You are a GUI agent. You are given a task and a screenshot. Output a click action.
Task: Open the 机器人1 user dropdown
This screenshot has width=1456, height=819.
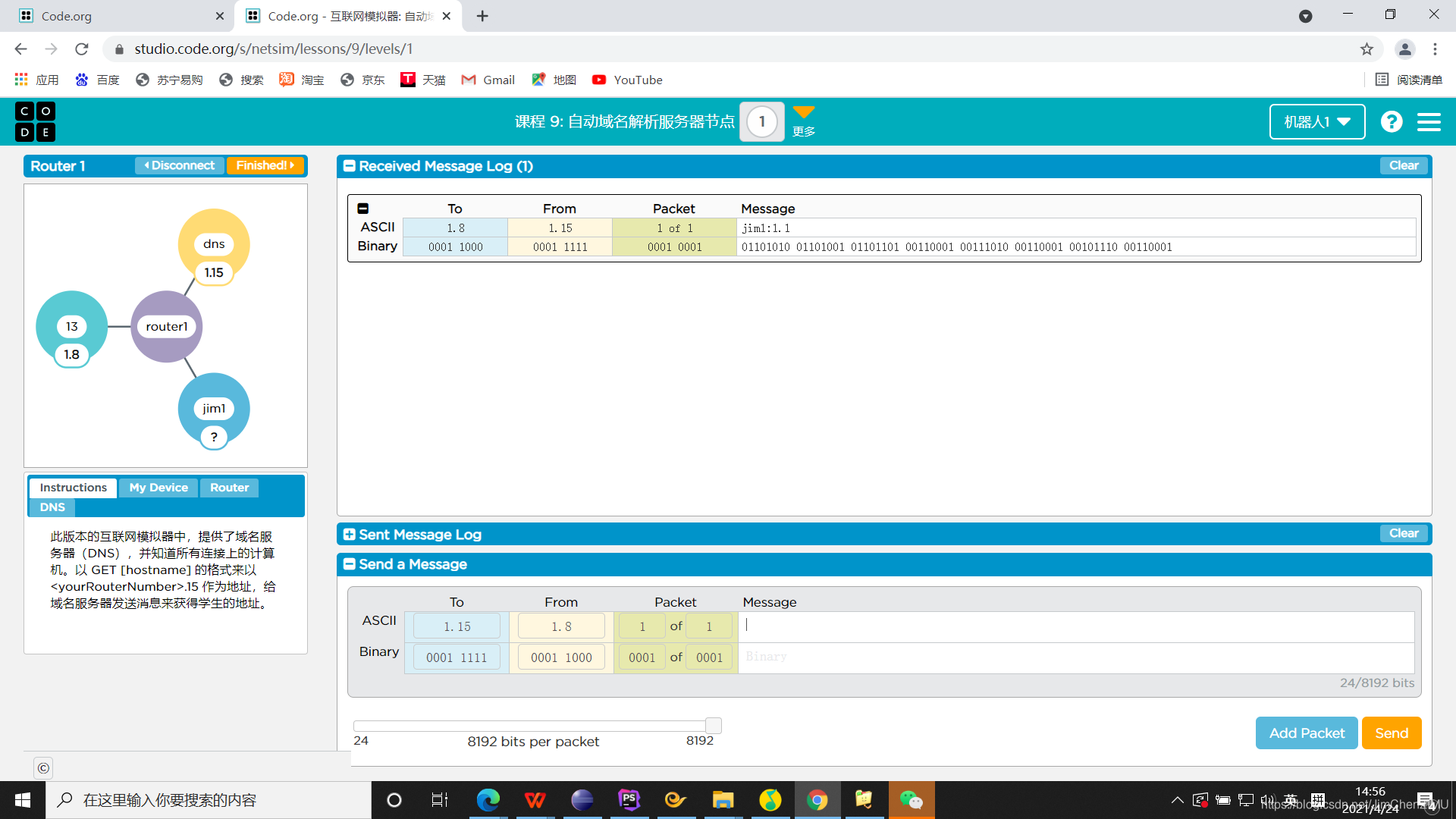(x=1317, y=121)
